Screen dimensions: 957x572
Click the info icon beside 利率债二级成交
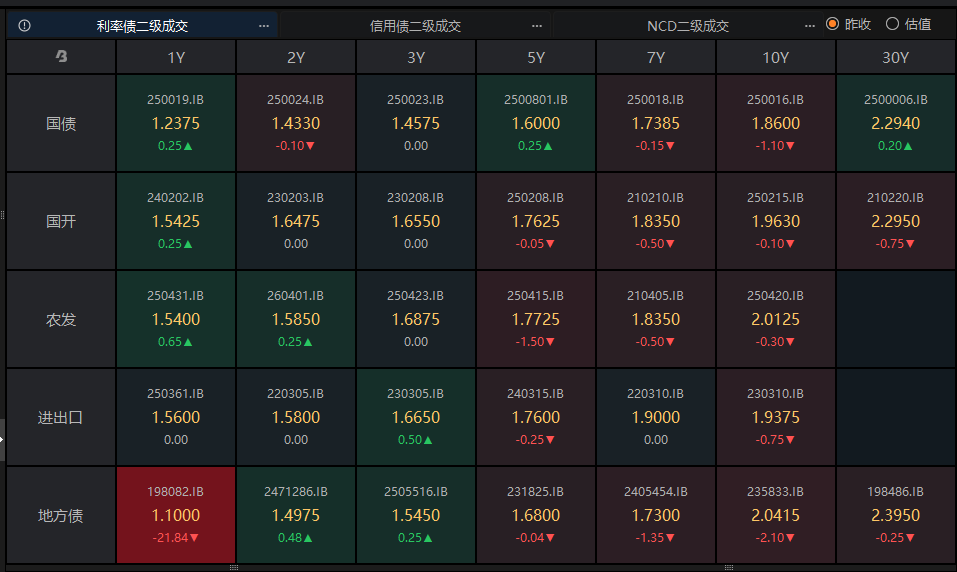[x=24, y=25]
